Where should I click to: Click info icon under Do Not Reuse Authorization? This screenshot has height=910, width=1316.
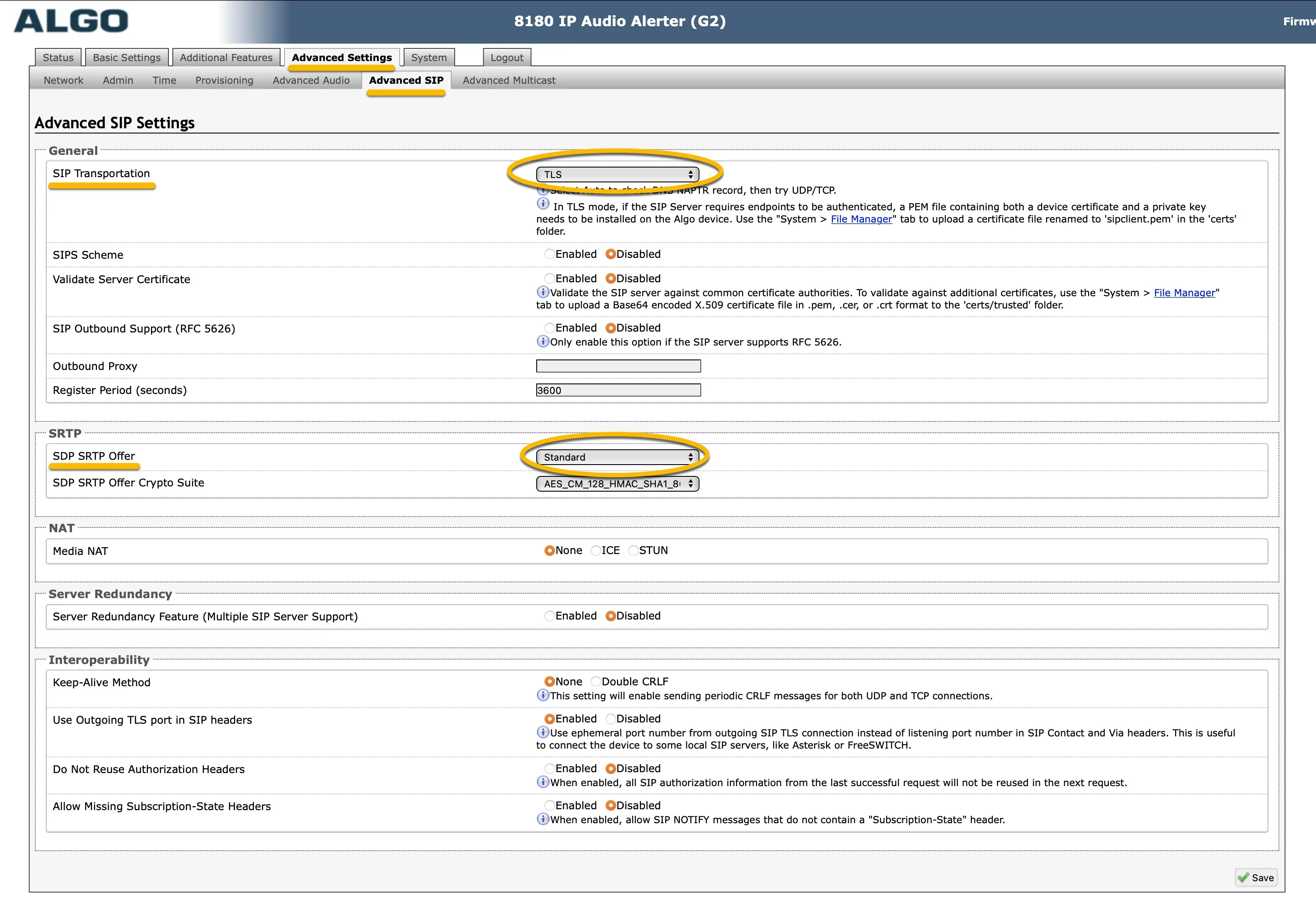543,782
